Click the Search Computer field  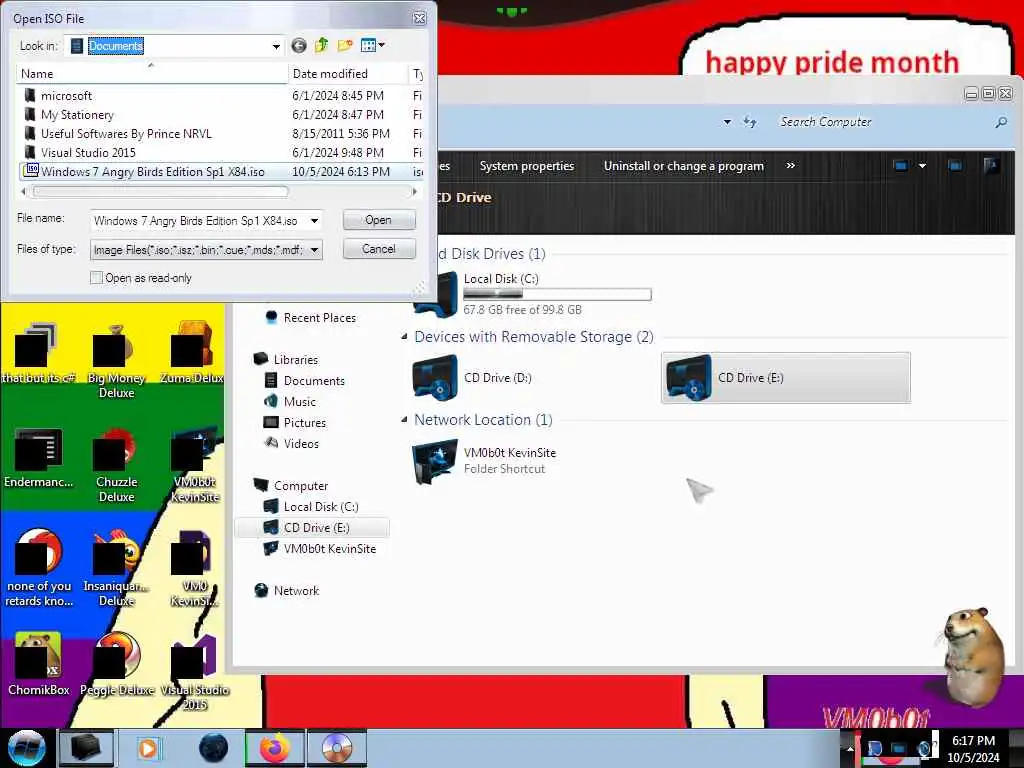[882, 122]
